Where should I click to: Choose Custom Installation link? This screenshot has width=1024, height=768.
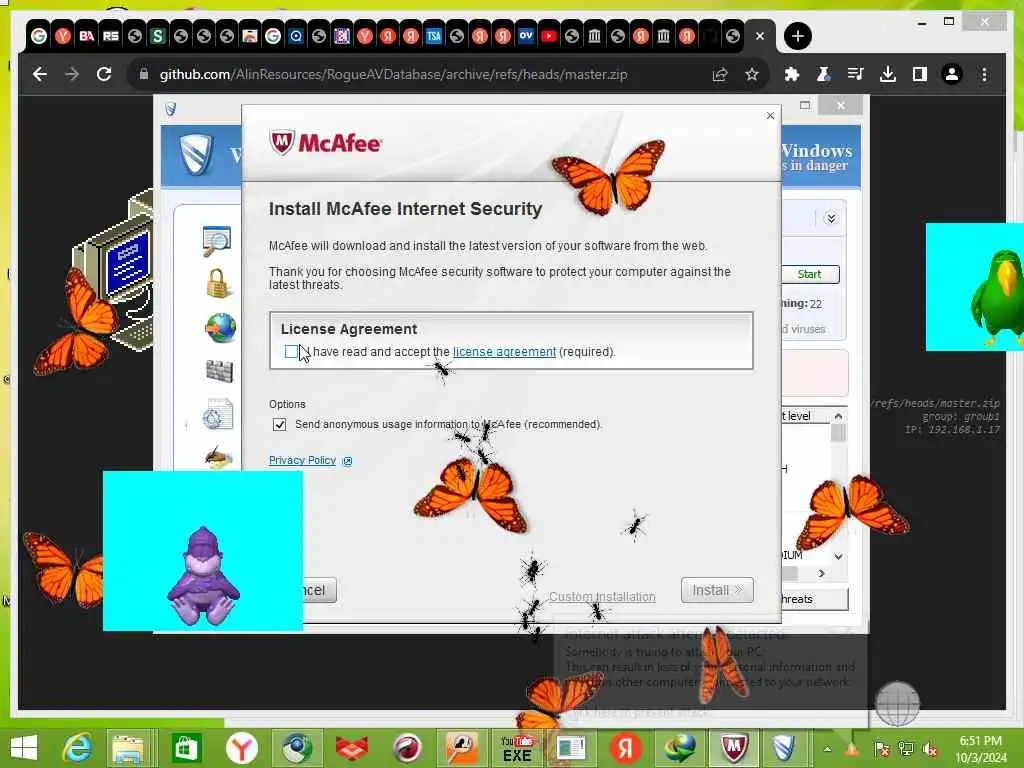click(x=602, y=597)
